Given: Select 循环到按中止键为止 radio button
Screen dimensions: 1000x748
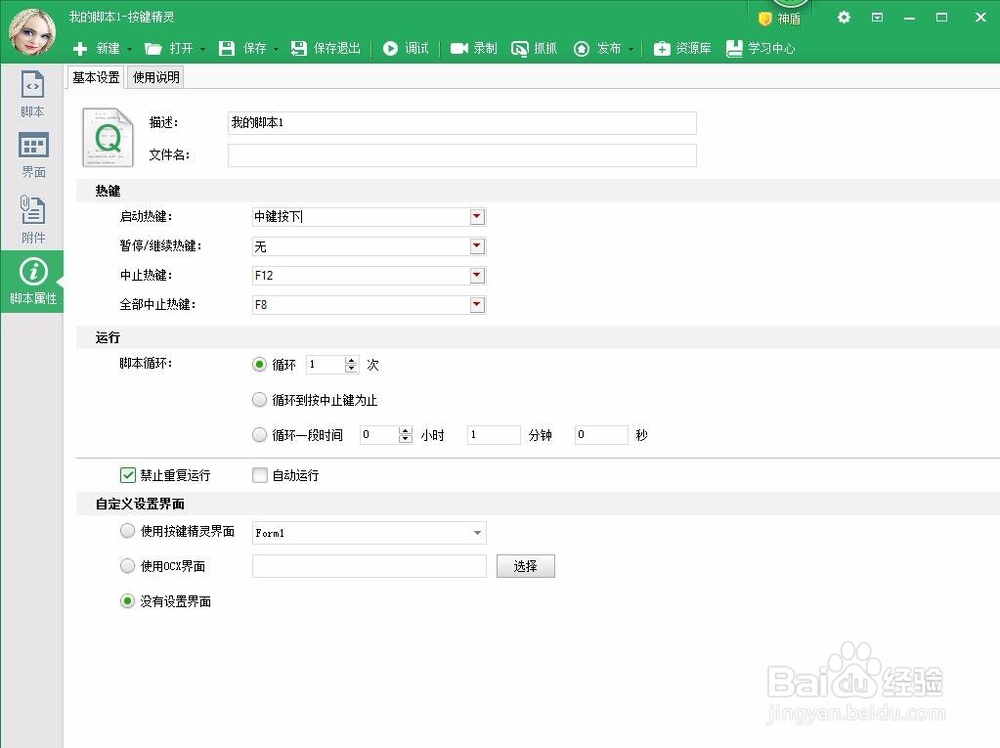Looking at the screenshot, I should [x=259, y=400].
